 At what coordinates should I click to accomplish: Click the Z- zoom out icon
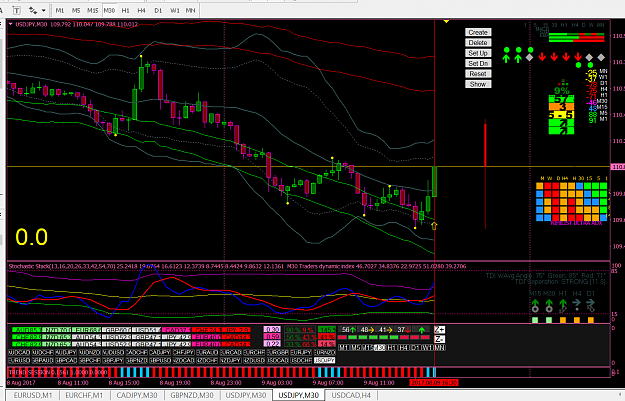[439, 339]
